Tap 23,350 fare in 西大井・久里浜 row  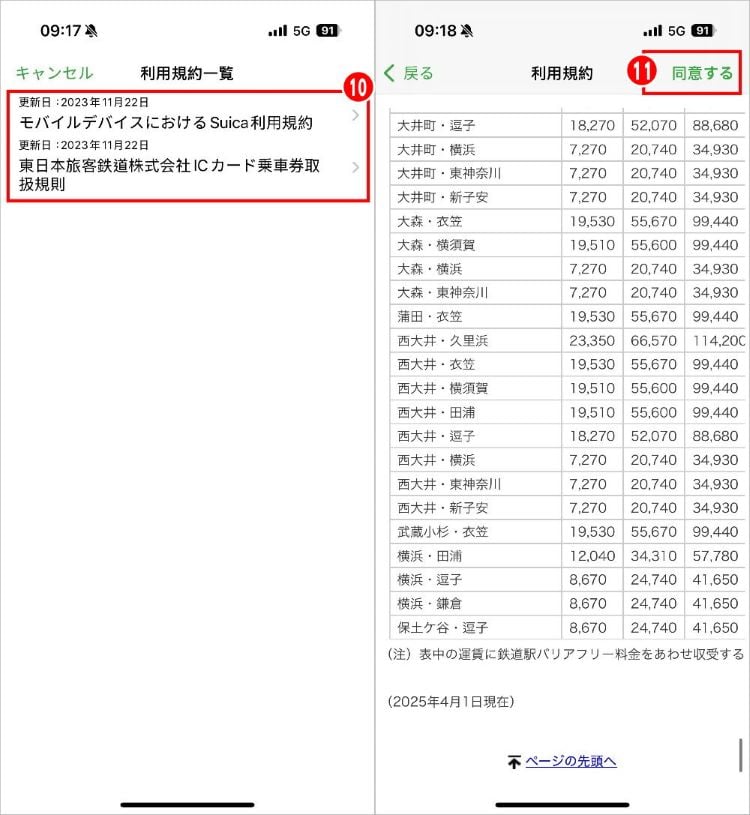point(592,341)
